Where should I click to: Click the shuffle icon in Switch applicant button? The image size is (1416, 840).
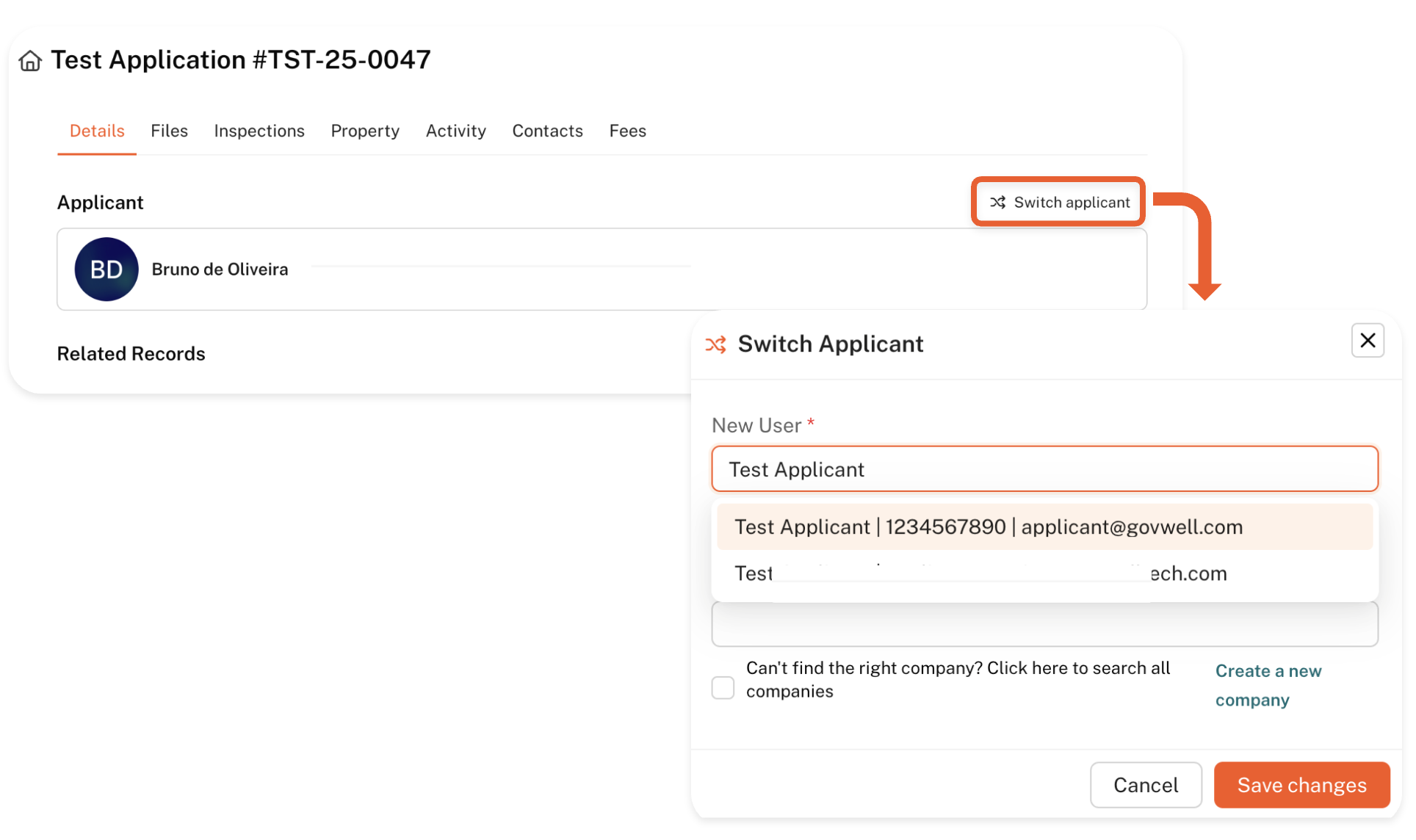(x=997, y=202)
